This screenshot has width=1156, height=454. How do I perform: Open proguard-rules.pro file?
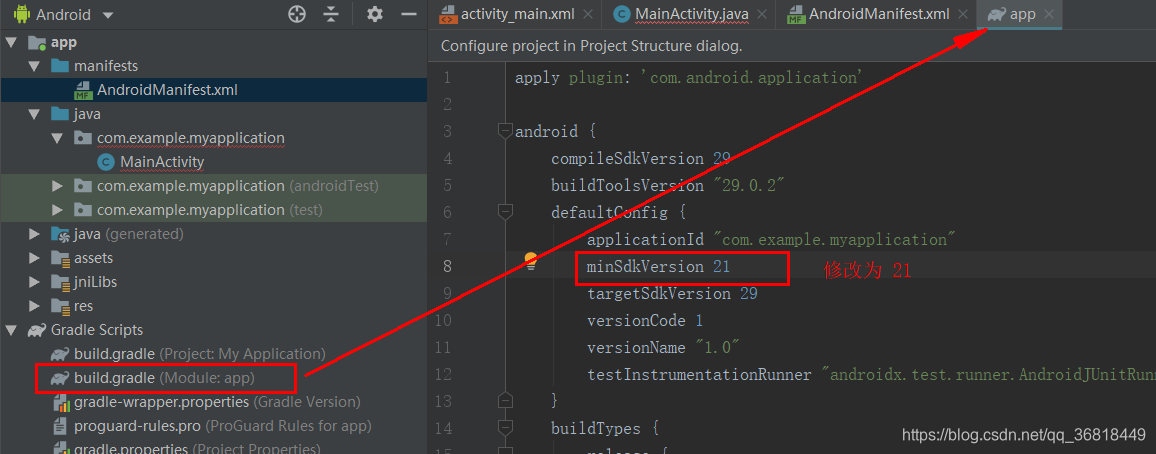(x=214, y=426)
